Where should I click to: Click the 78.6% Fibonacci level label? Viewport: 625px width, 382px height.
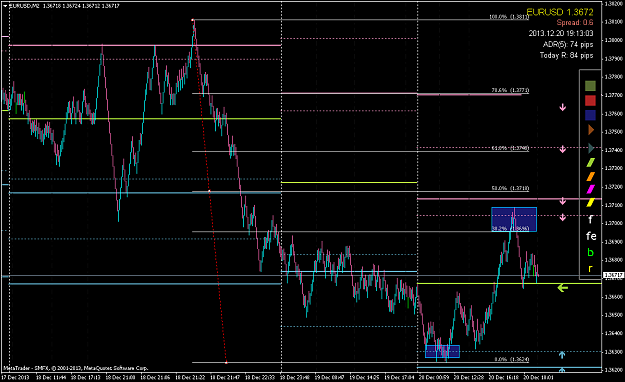point(510,90)
